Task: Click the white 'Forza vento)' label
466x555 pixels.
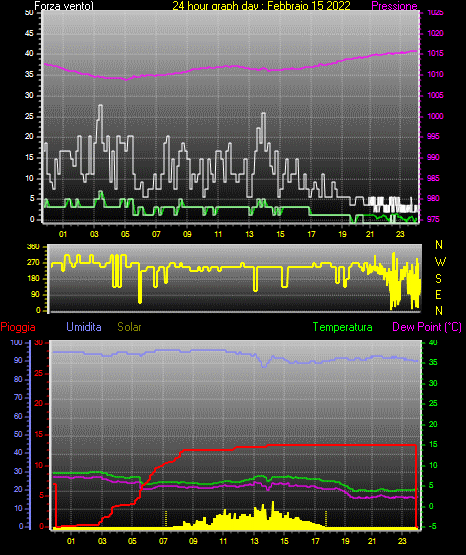Action: pyautogui.click(x=64, y=6)
